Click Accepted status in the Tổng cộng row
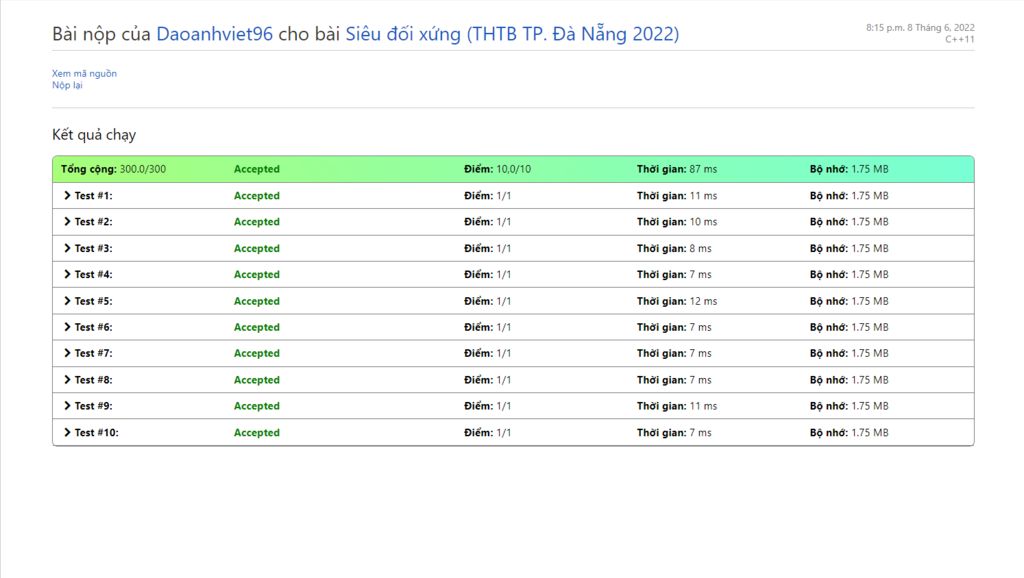1024x578 pixels. [x=257, y=169]
